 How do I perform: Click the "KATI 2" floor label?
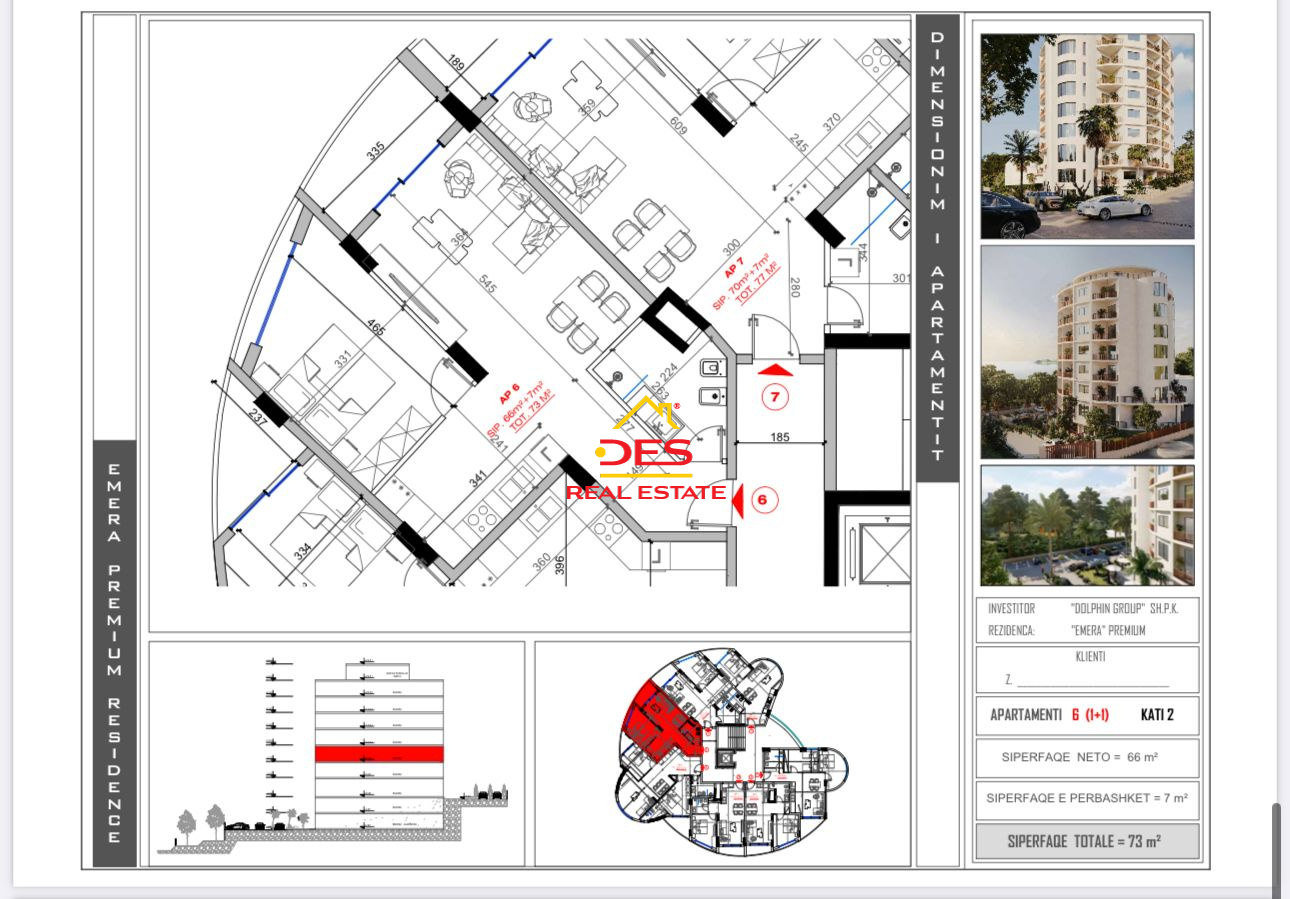tap(1159, 715)
